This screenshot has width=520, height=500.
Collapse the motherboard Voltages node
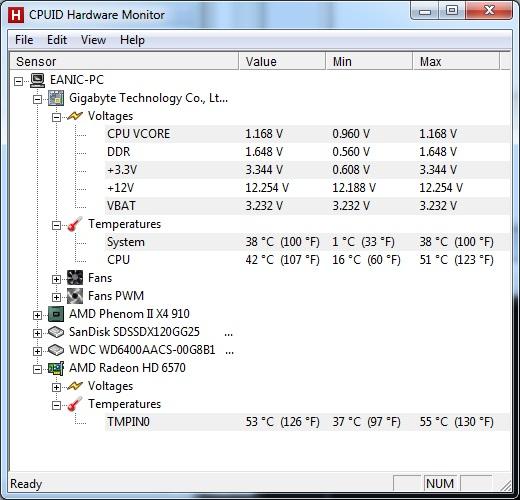[56, 117]
